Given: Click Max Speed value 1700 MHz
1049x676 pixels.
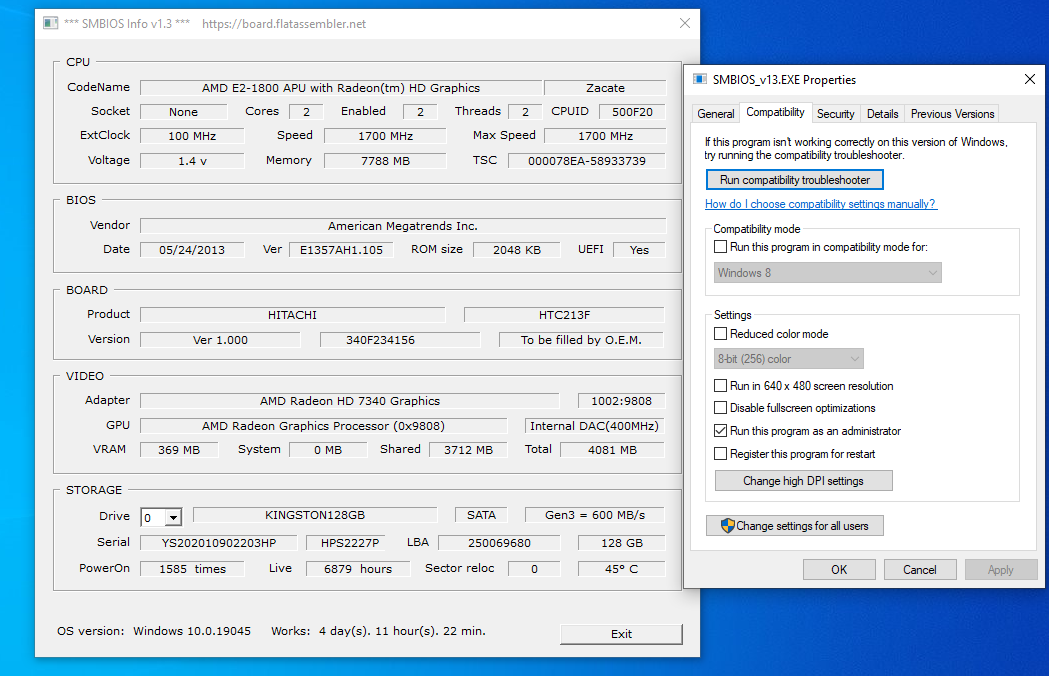Looking at the screenshot, I should (605, 136).
